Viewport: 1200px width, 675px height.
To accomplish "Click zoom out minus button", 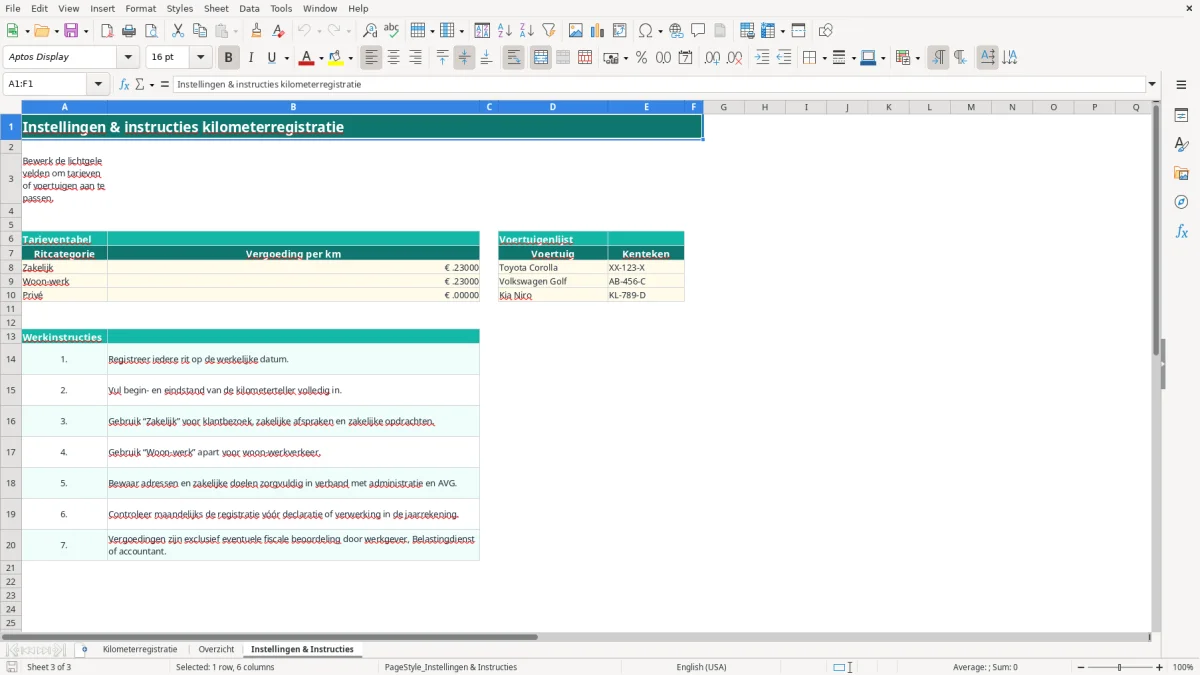I will coord(1079,667).
